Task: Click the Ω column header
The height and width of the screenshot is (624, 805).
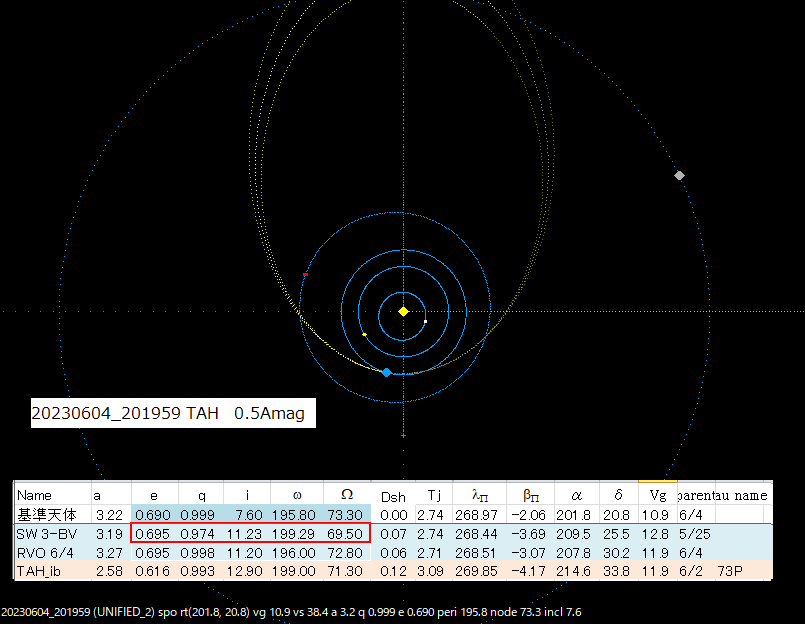Action: point(347,495)
